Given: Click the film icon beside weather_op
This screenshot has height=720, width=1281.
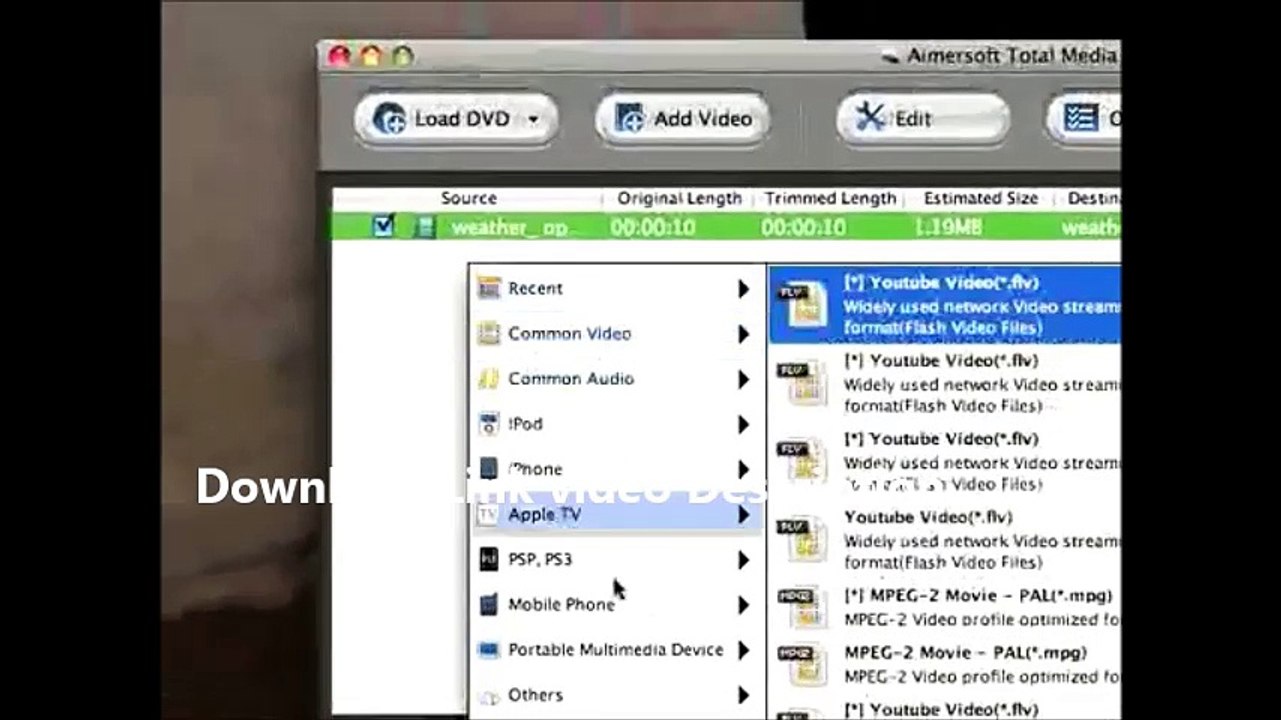Looking at the screenshot, I should 425,227.
